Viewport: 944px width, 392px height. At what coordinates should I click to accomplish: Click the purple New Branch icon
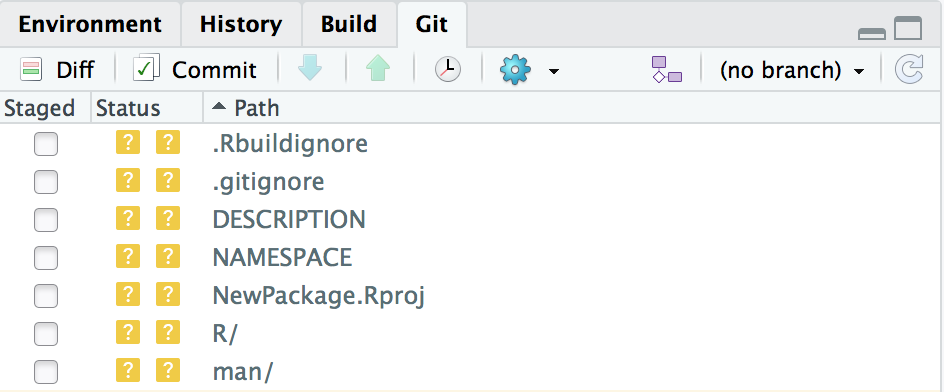pos(667,69)
